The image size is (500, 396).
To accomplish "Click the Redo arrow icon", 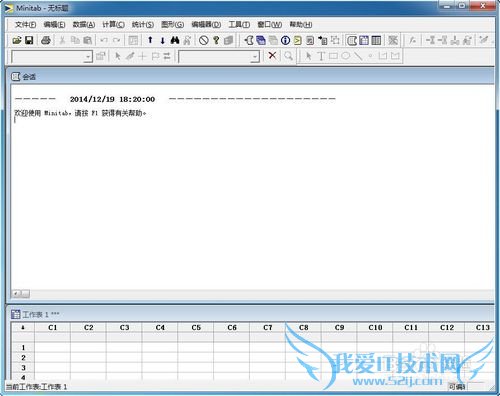I will pos(116,40).
